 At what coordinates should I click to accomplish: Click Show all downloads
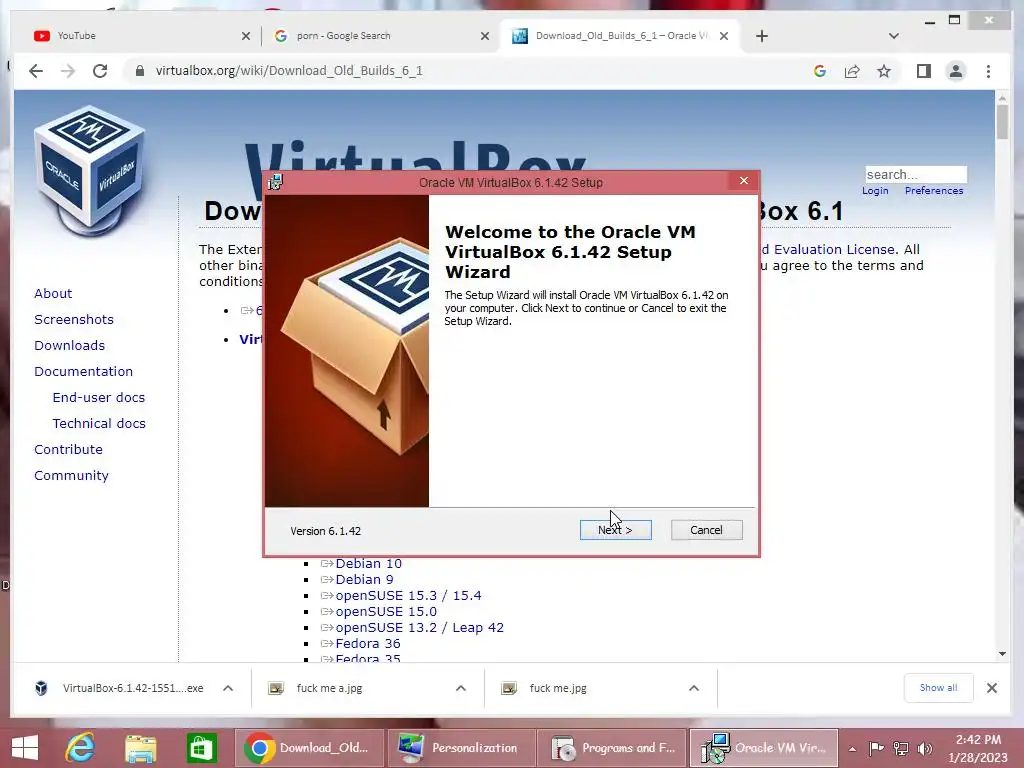tap(938, 688)
